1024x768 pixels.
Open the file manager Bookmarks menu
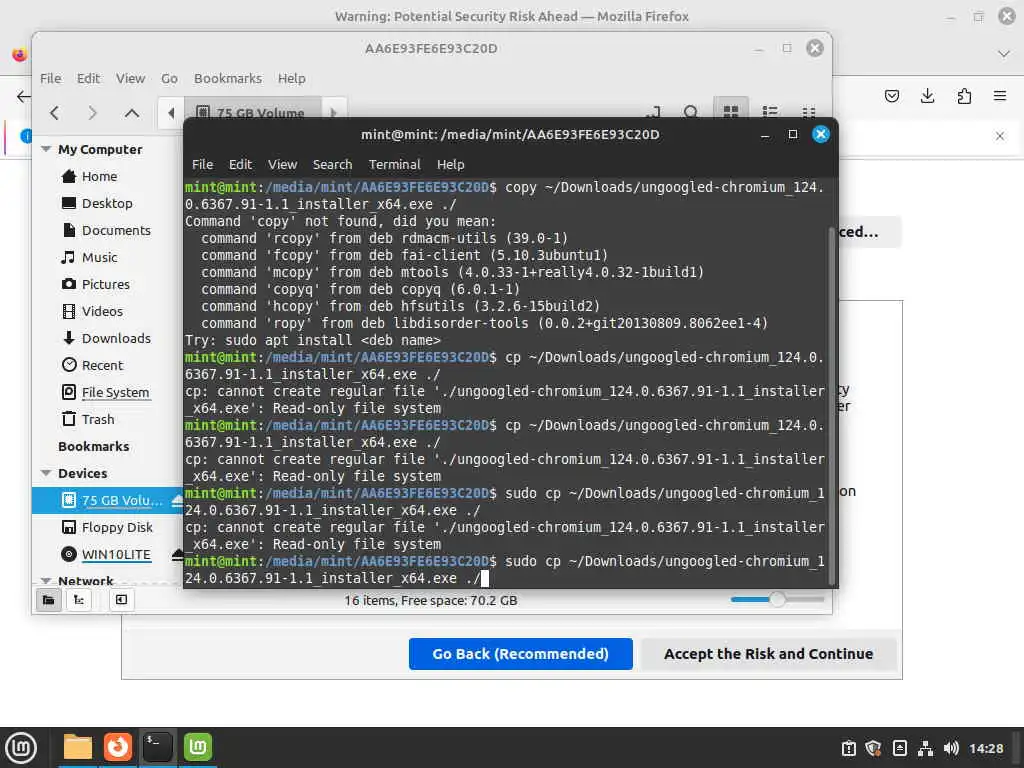228,78
